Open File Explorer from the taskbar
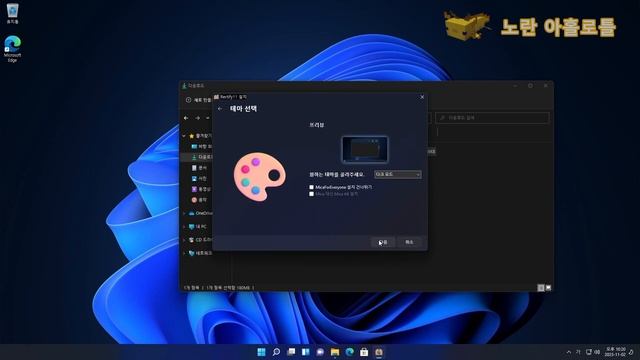Image resolution: width=640 pixels, height=360 pixels. 335,352
